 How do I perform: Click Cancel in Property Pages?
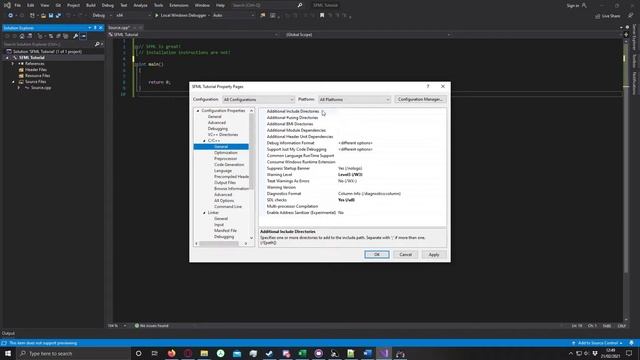405,255
